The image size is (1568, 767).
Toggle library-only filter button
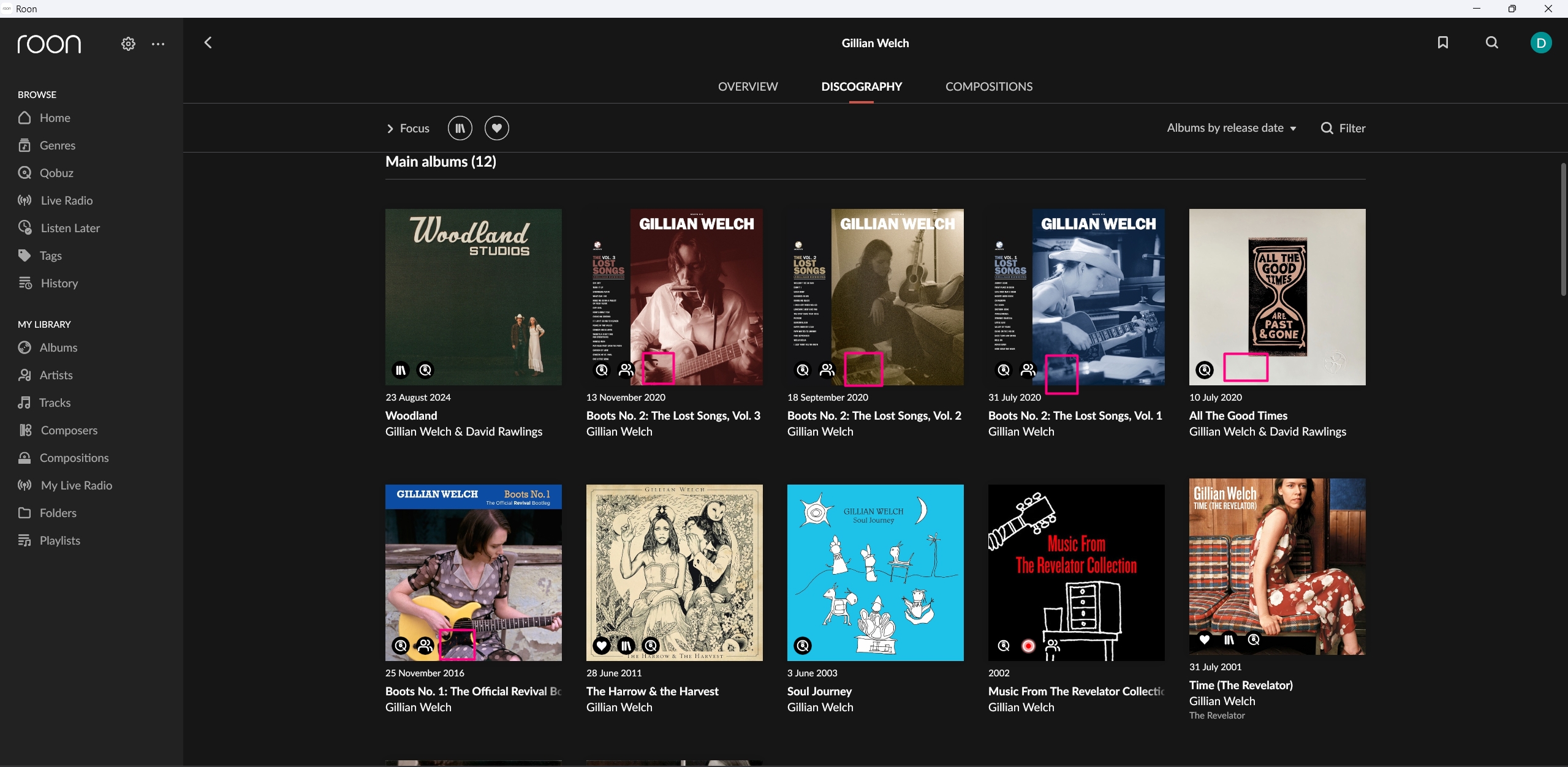pos(460,128)
